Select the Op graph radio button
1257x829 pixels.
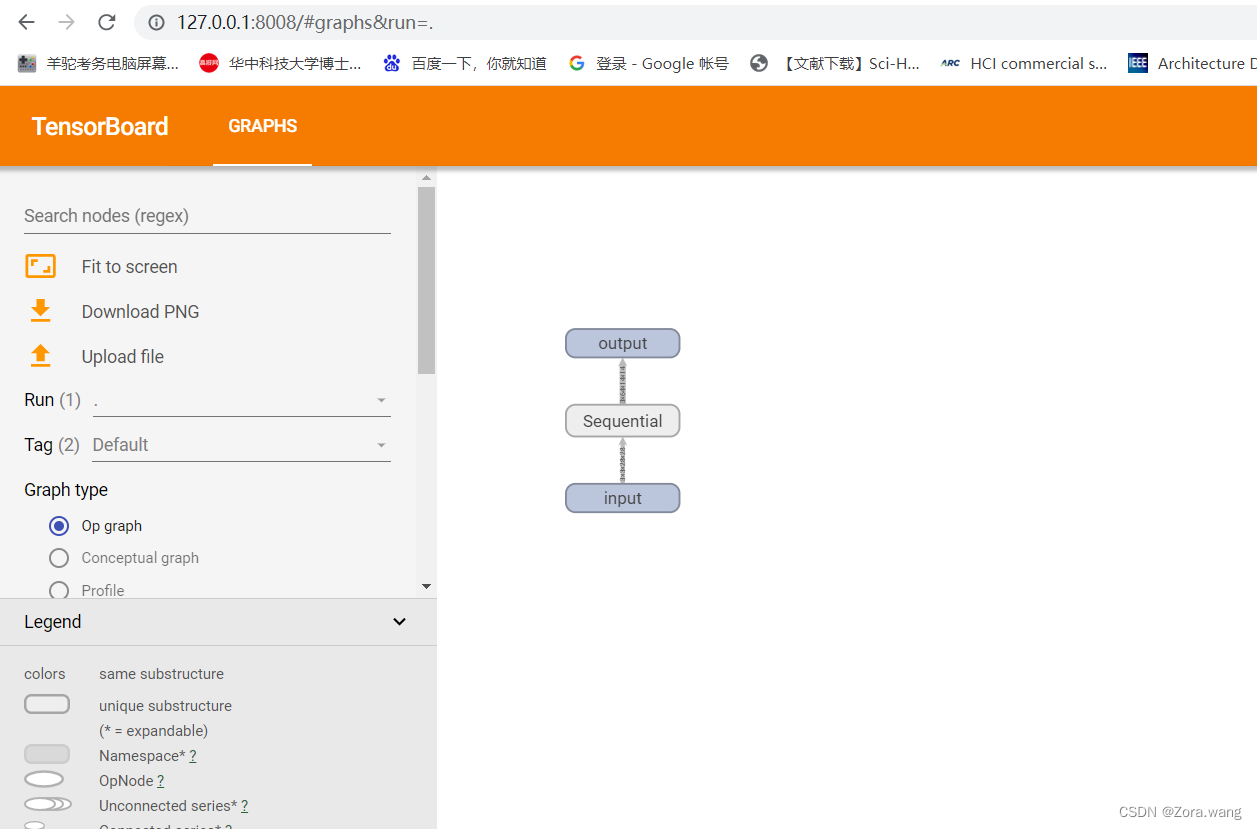(59, 525)
